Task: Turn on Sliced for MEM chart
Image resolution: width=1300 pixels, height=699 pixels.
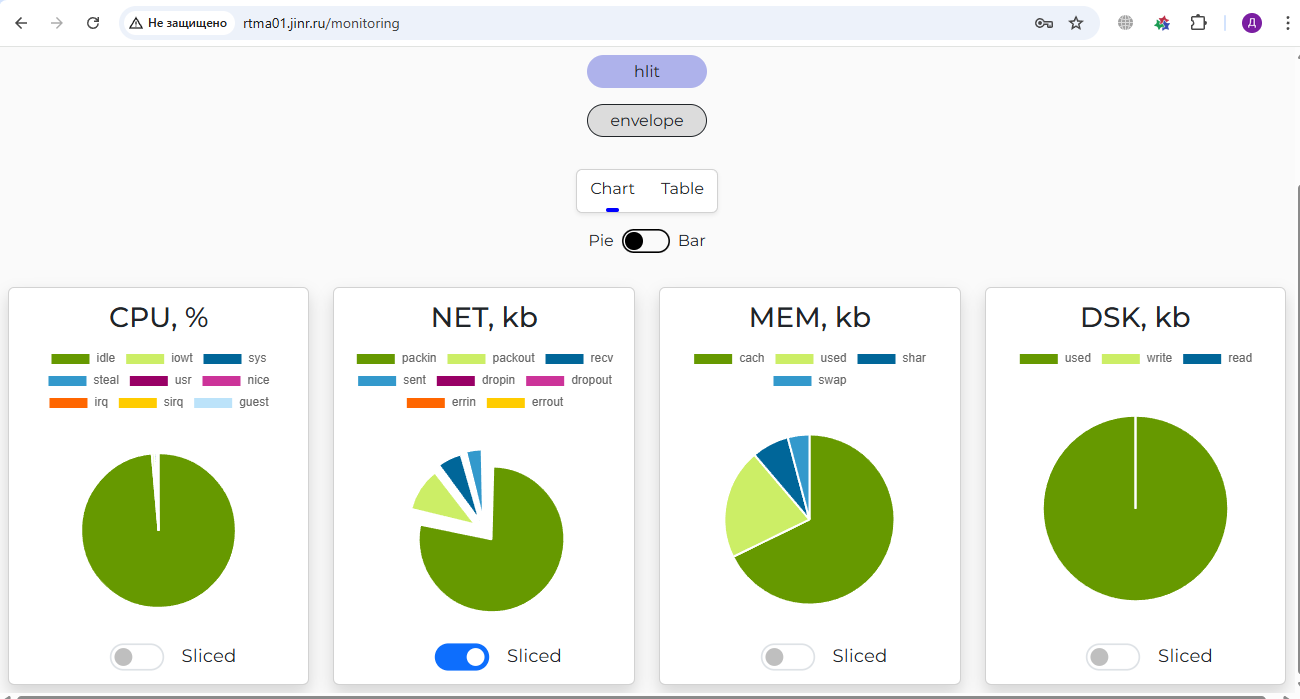Action: (788, 657)
